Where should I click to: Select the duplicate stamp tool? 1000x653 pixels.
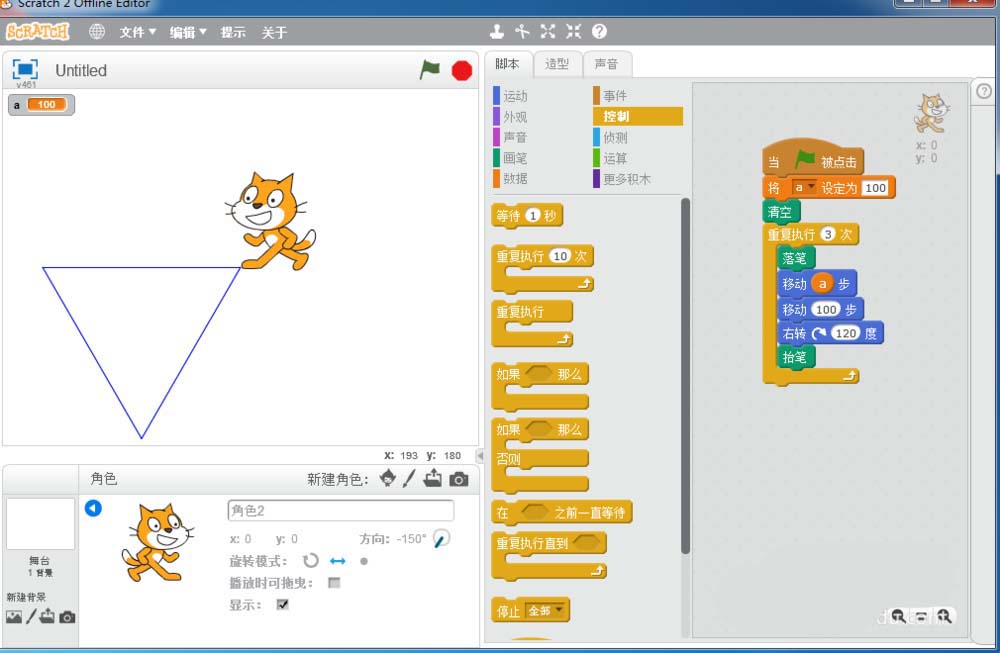[497, 31]
